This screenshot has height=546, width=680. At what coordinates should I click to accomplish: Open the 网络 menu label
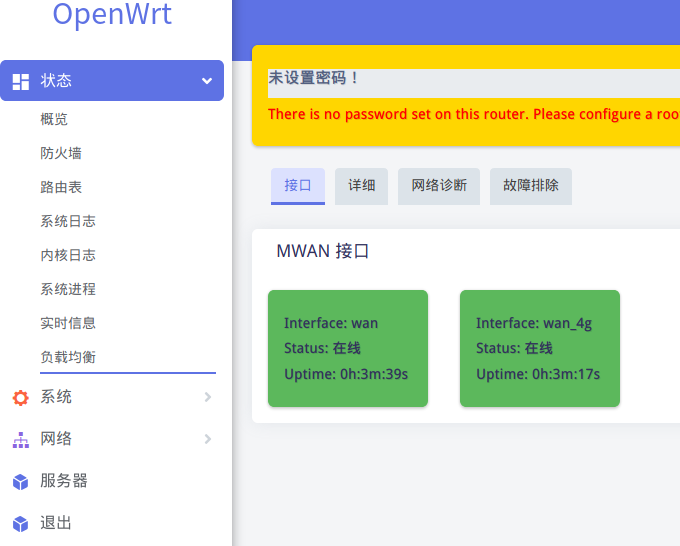(x=56, y=438)
